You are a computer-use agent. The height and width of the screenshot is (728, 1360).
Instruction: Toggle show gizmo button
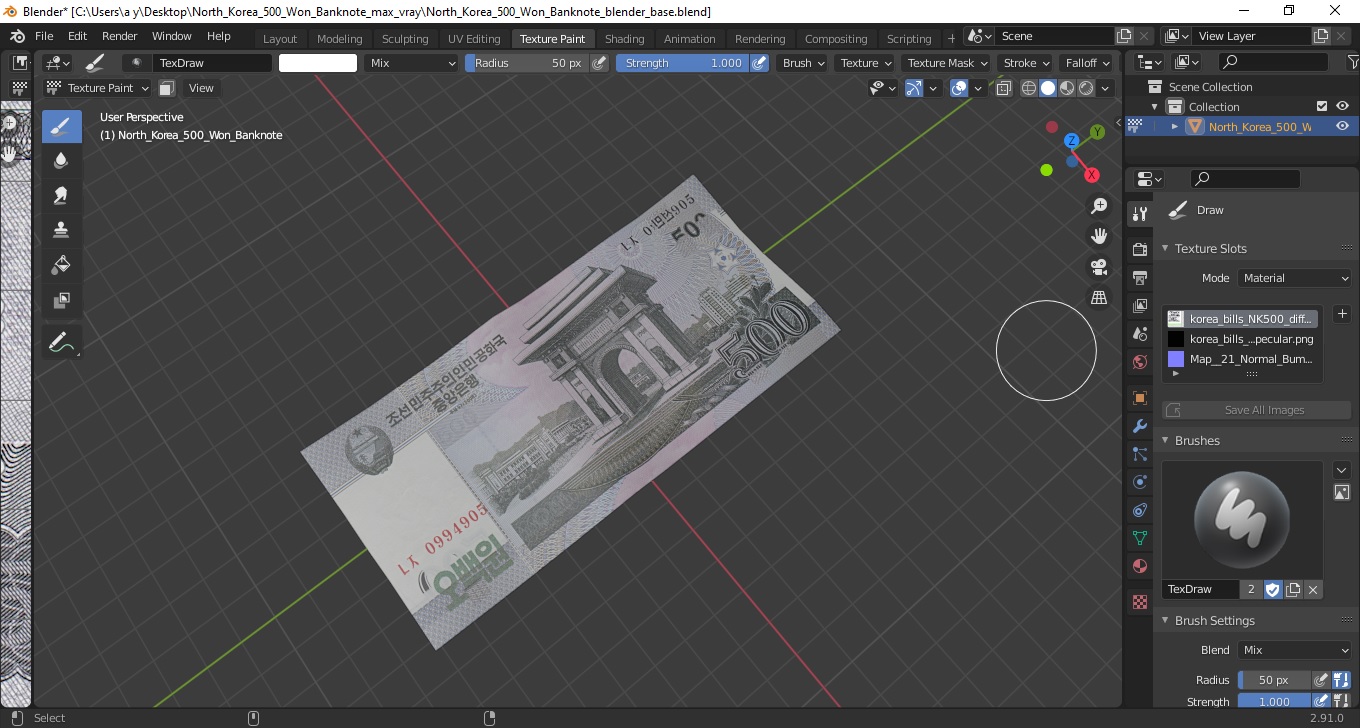coord(914,88)
